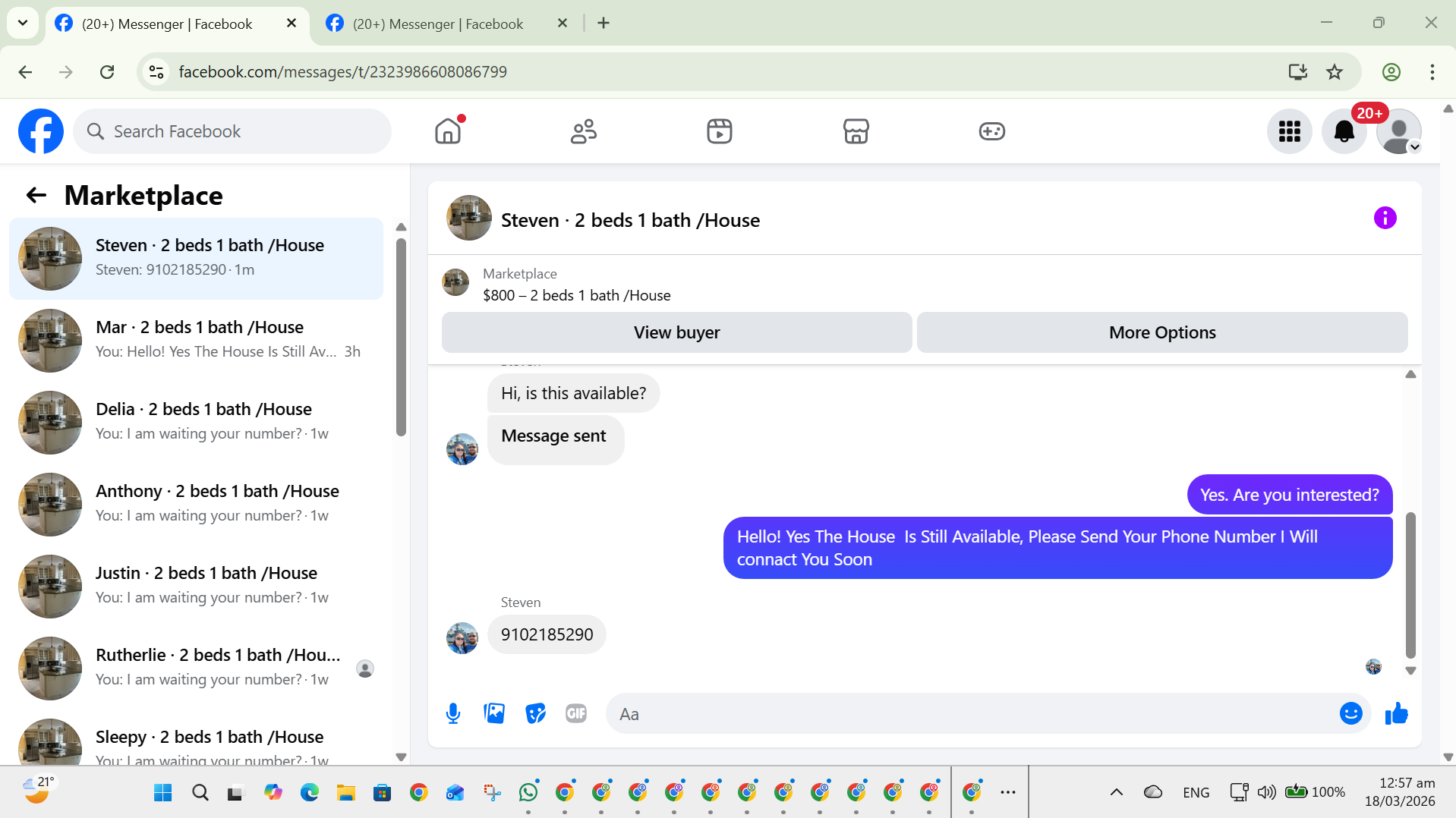View site information icon in address bar
Screen dimensions: 1456x818
coord(156,72)
